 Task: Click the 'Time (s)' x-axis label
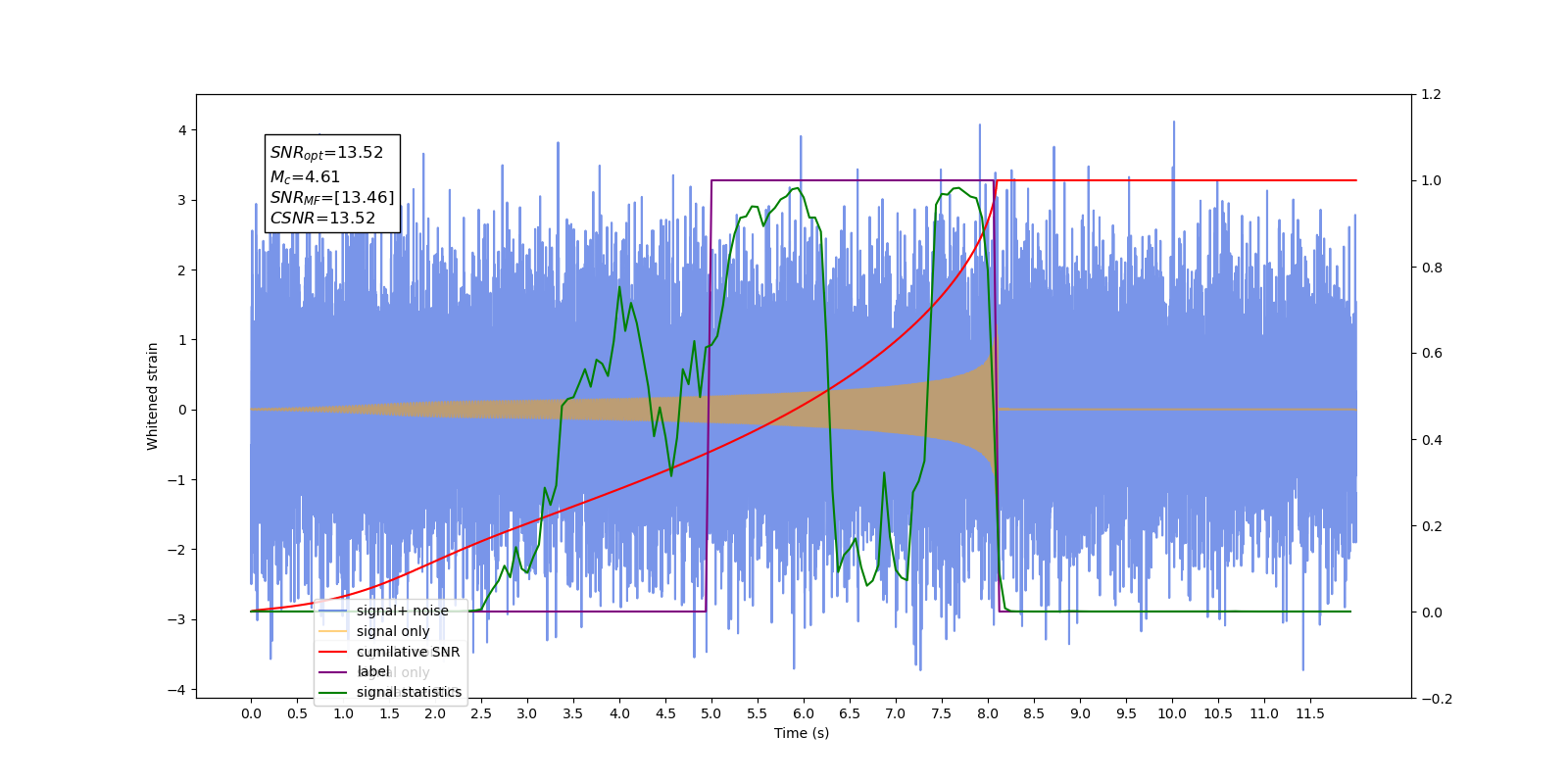(802, 733)
